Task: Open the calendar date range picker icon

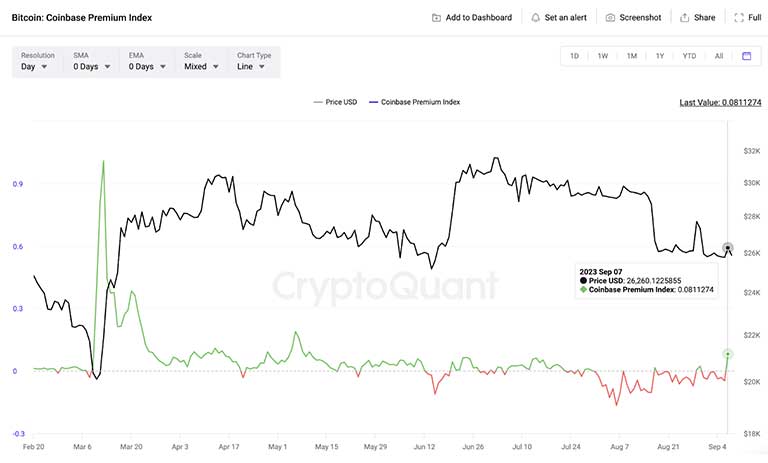Action: click(746, 56)
